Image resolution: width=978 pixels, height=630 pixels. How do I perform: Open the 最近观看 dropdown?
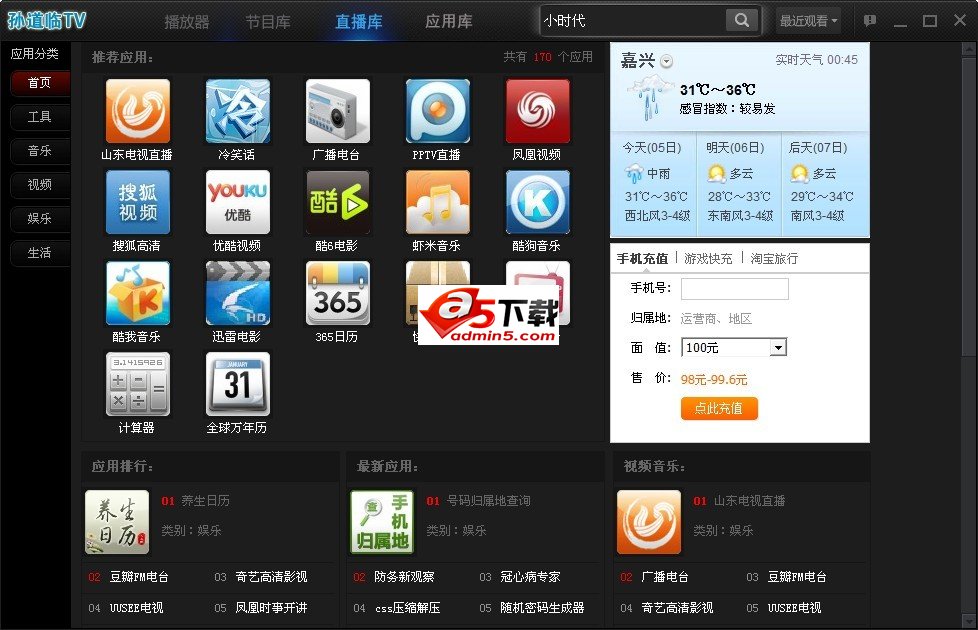tap(808, 21)
